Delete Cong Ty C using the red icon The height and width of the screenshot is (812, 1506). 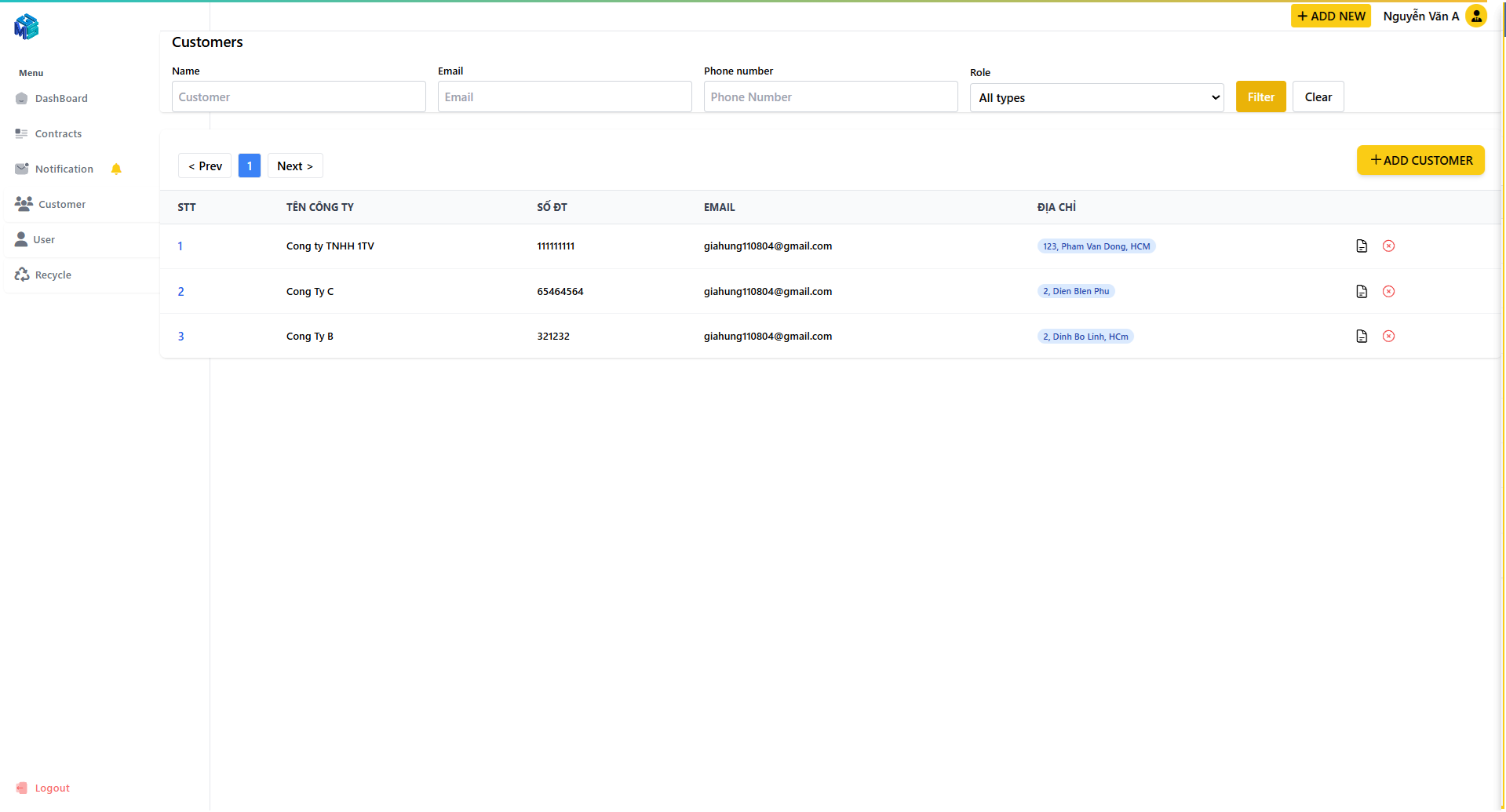click(x=1388, y=292)
